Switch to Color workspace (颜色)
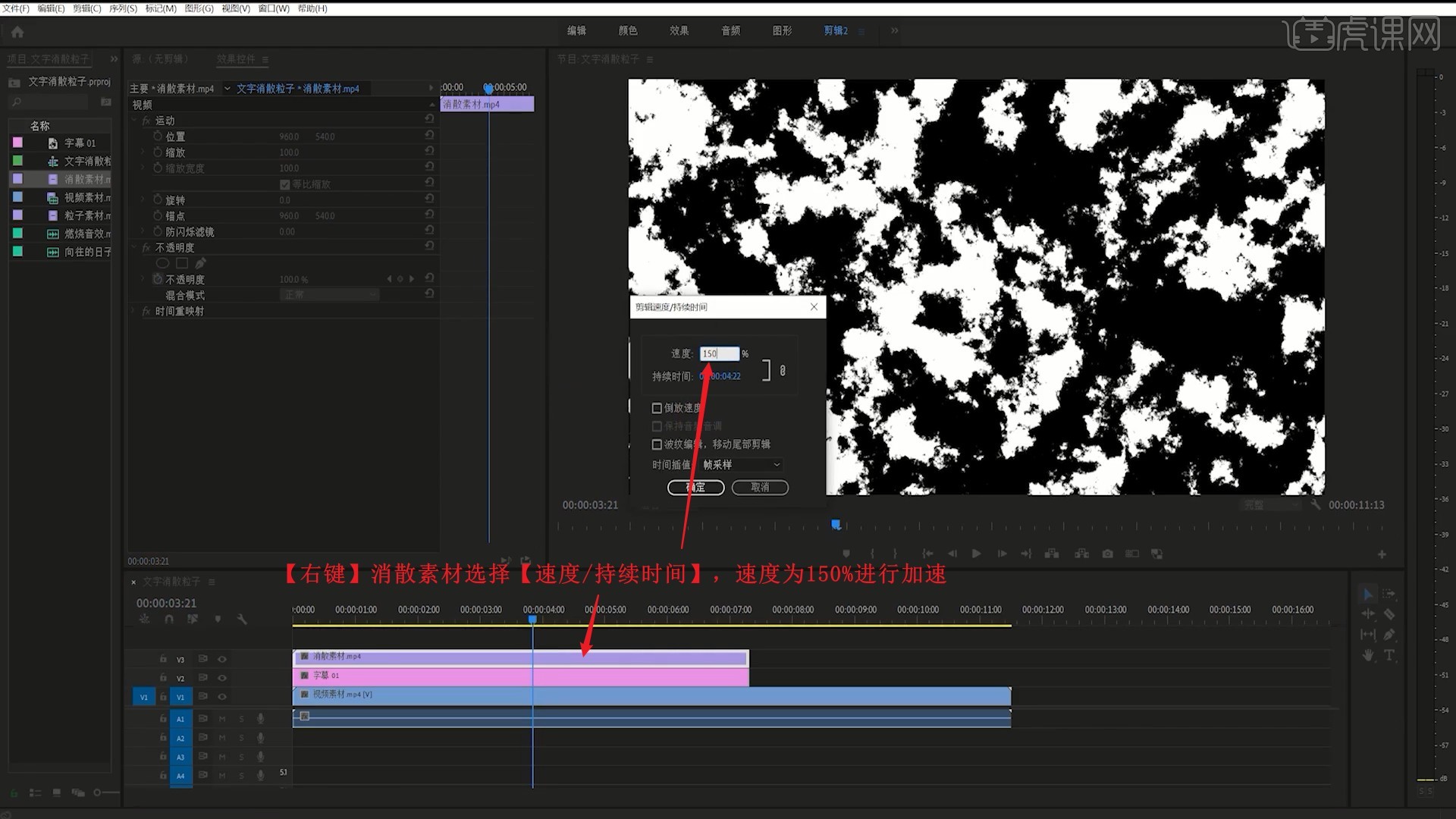Image resolution: width=1456 pixels, height=819 pixels. (628, 31)
